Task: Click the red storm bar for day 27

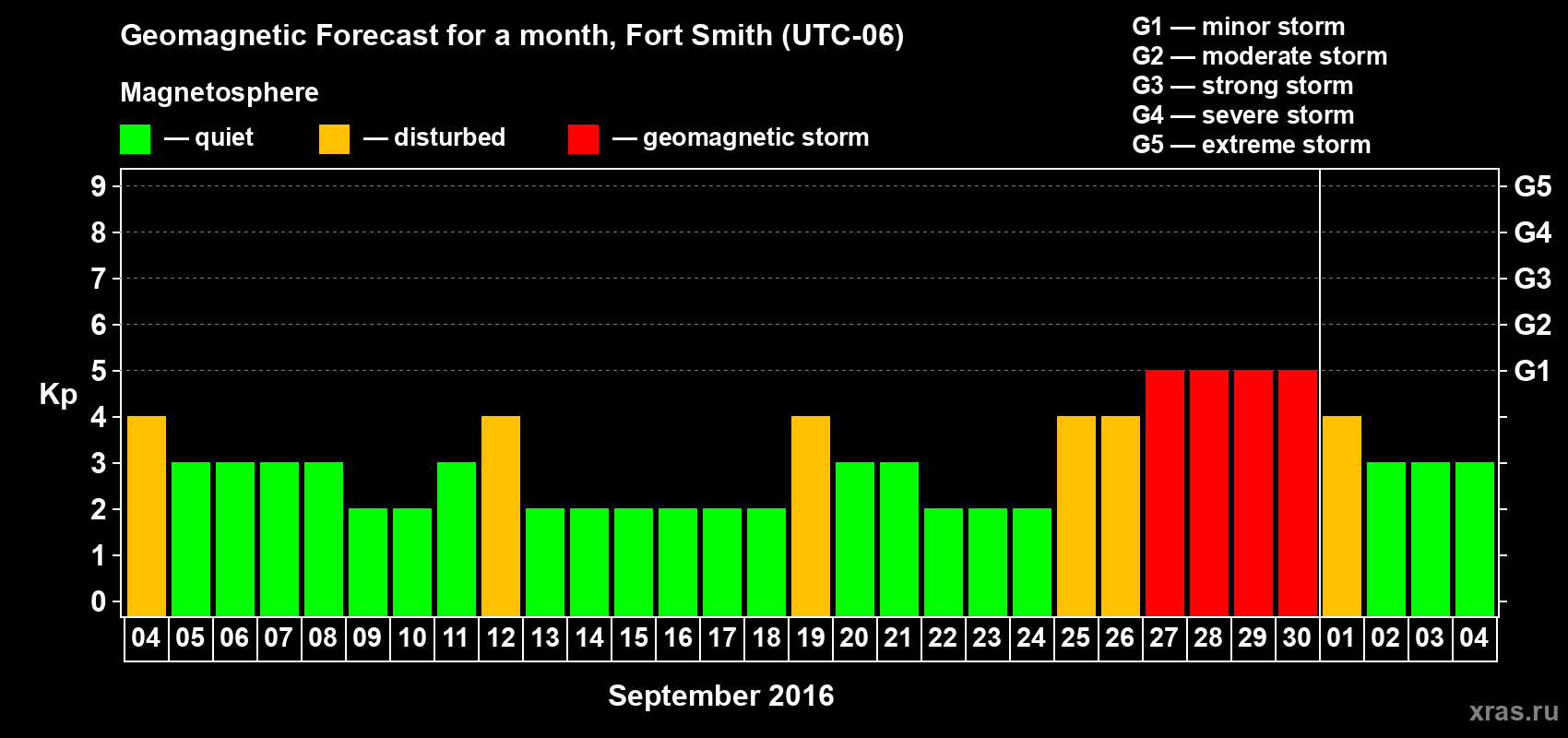Action: [x=1165, y=494]
